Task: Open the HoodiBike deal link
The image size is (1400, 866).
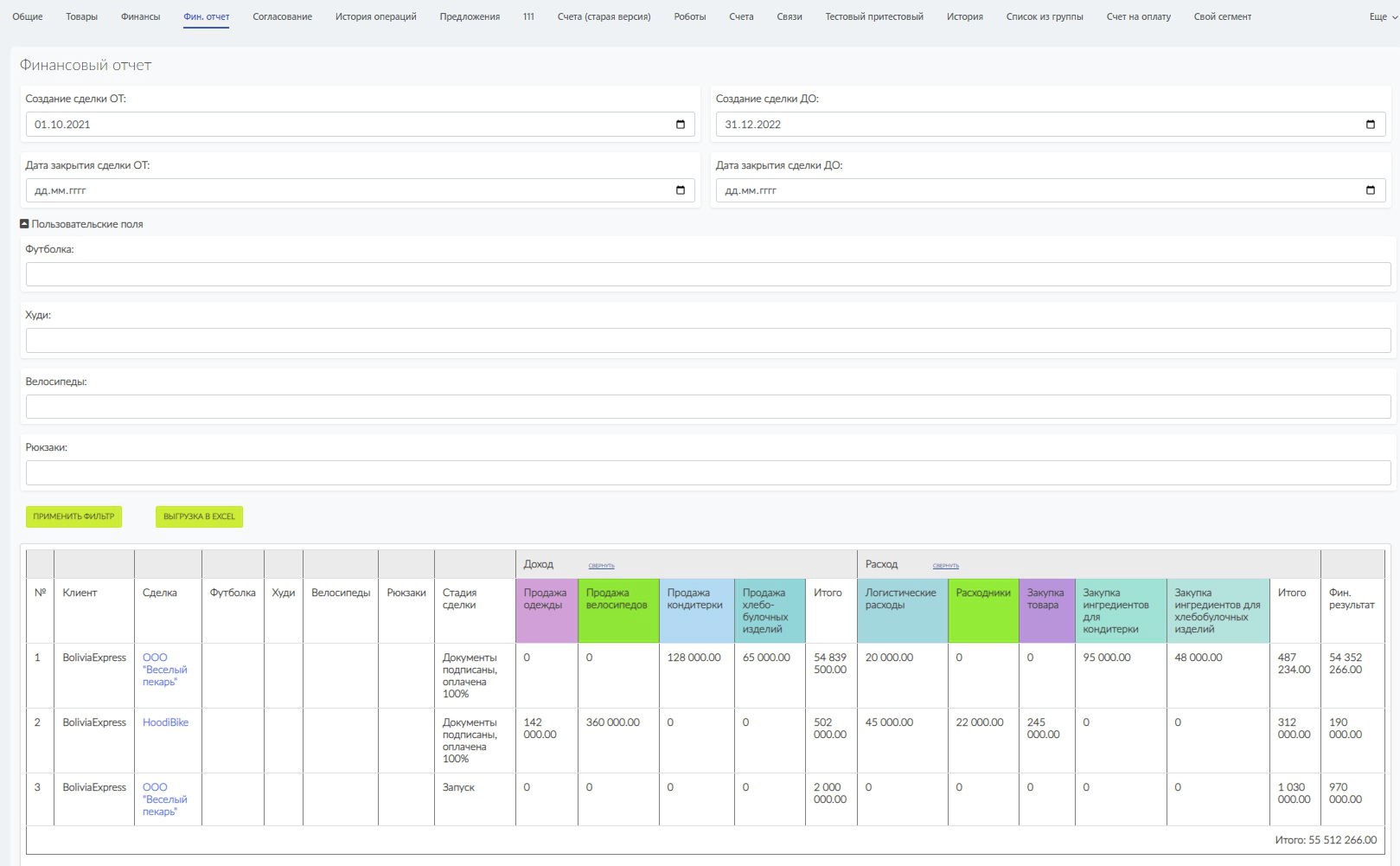Action: pos(165,722)
